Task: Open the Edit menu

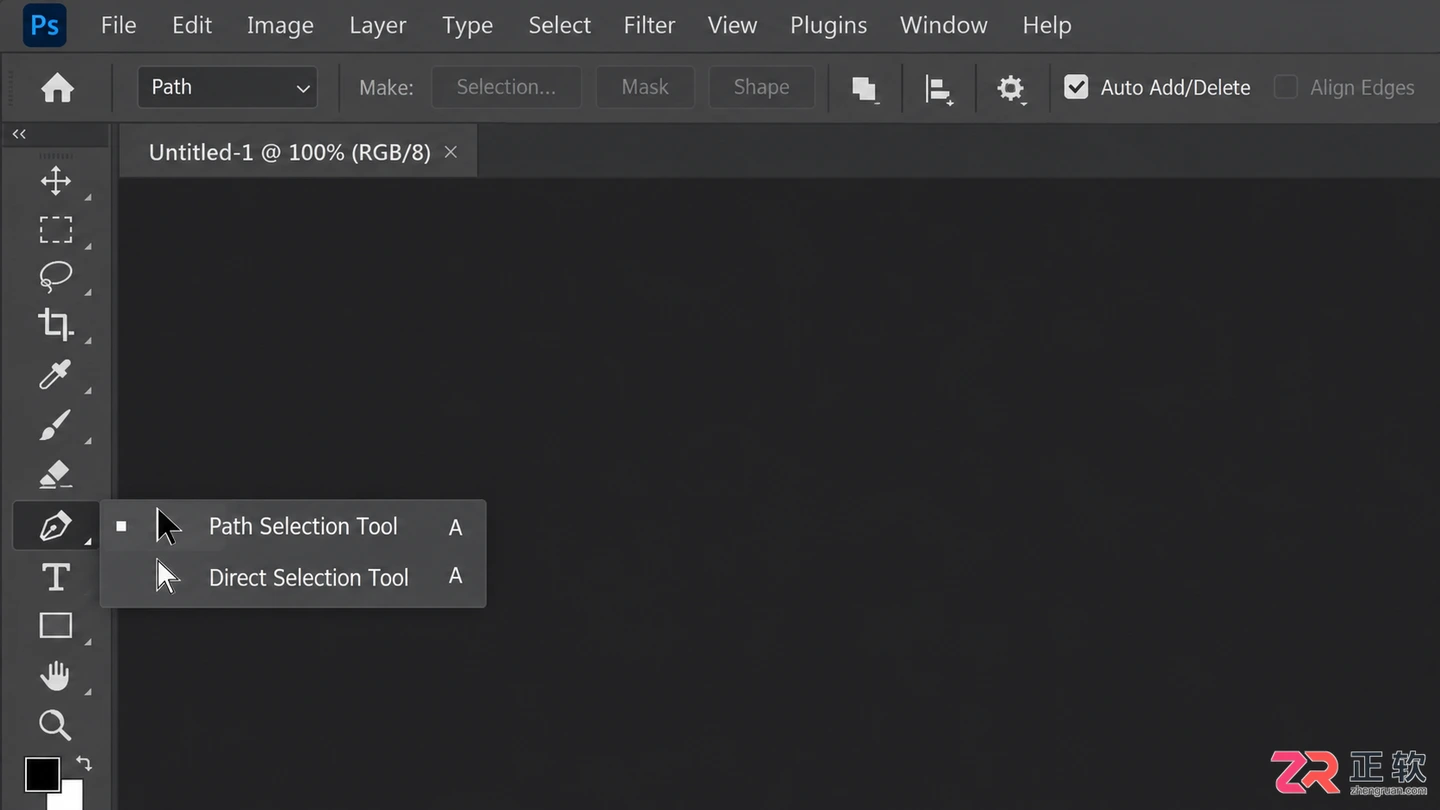Action: 192,25
